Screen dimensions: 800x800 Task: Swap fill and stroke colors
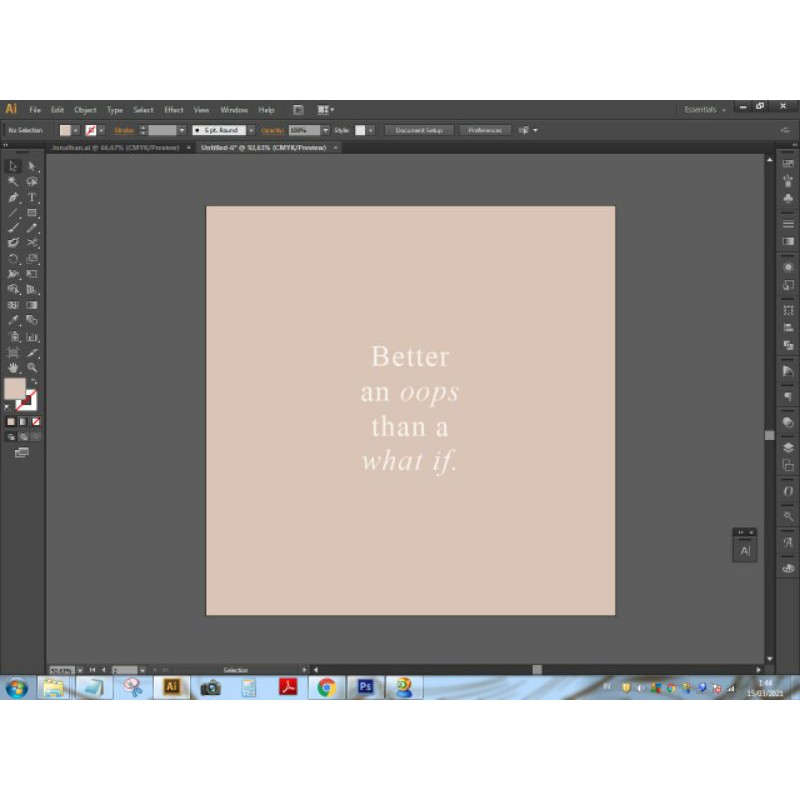tap(33, 382)
